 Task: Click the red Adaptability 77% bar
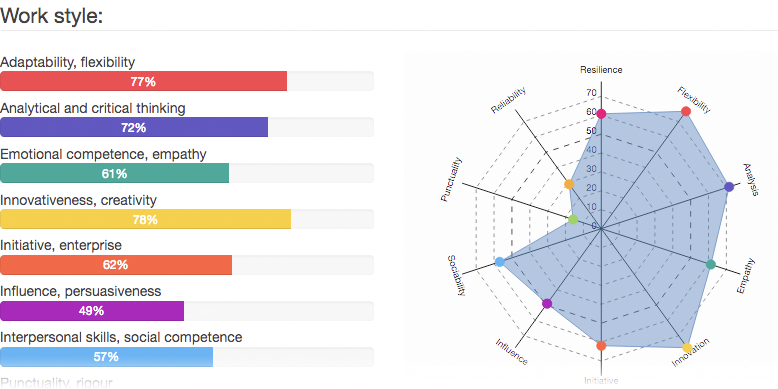point(143,81)
